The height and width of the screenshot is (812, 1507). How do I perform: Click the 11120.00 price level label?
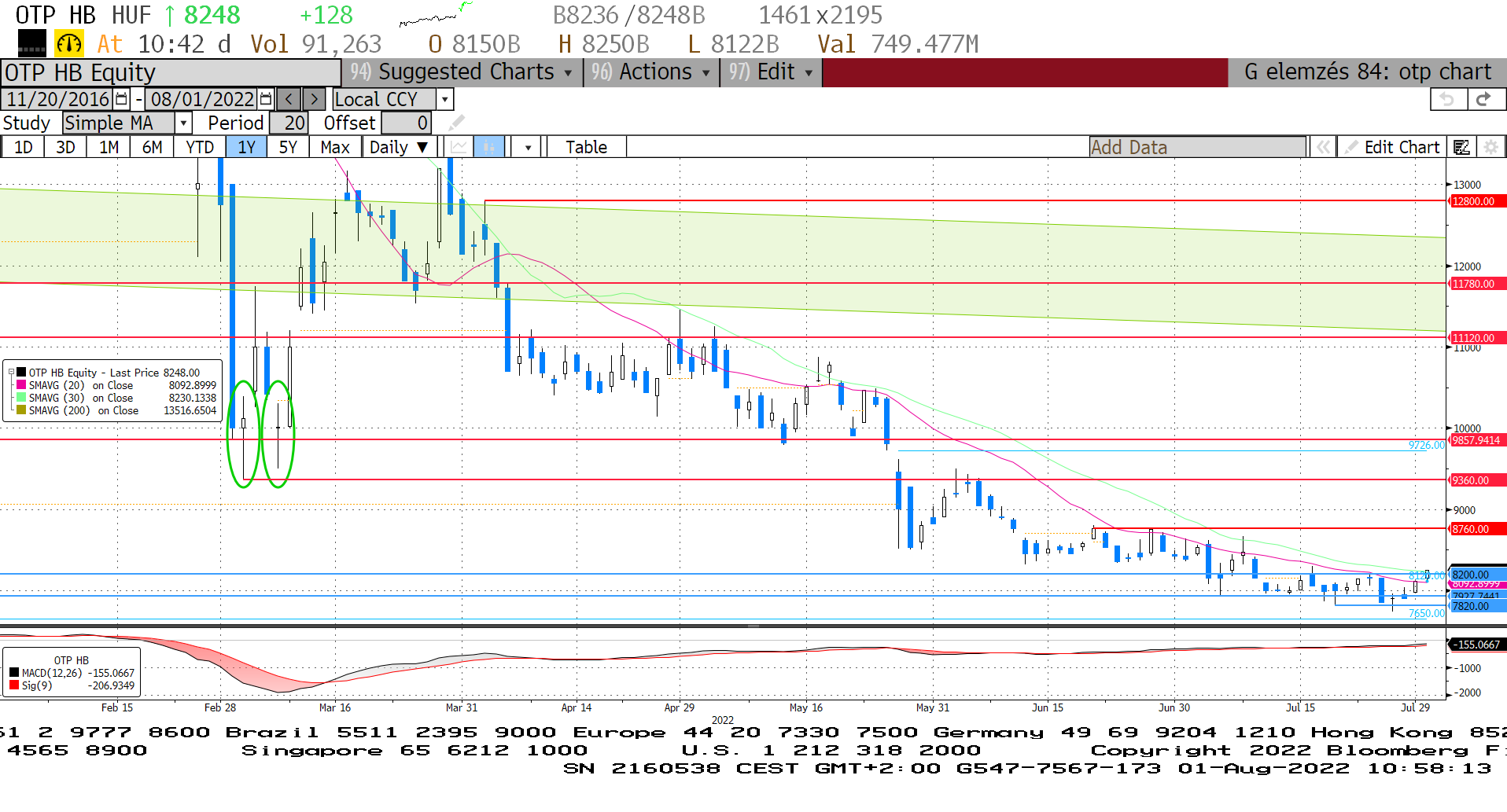coord(1477,338)
